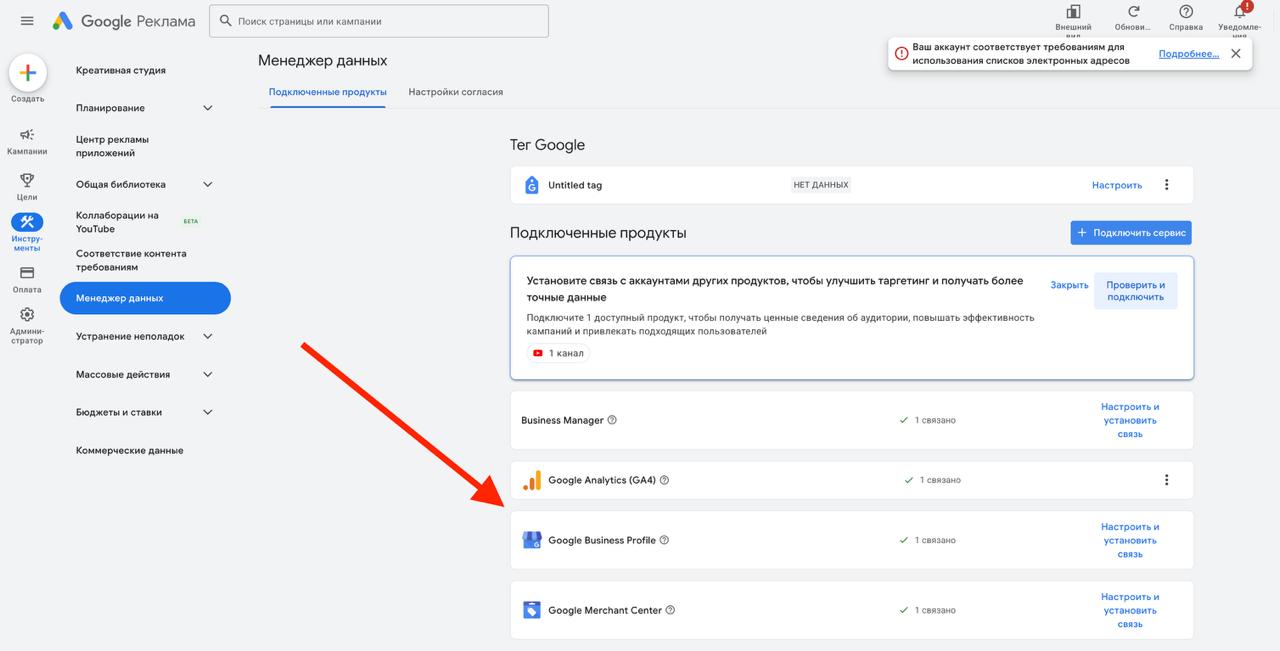Viewport: 1280px width, 651px height.
Task: Click Настроить for Untitled tag
Action: 1117,185
